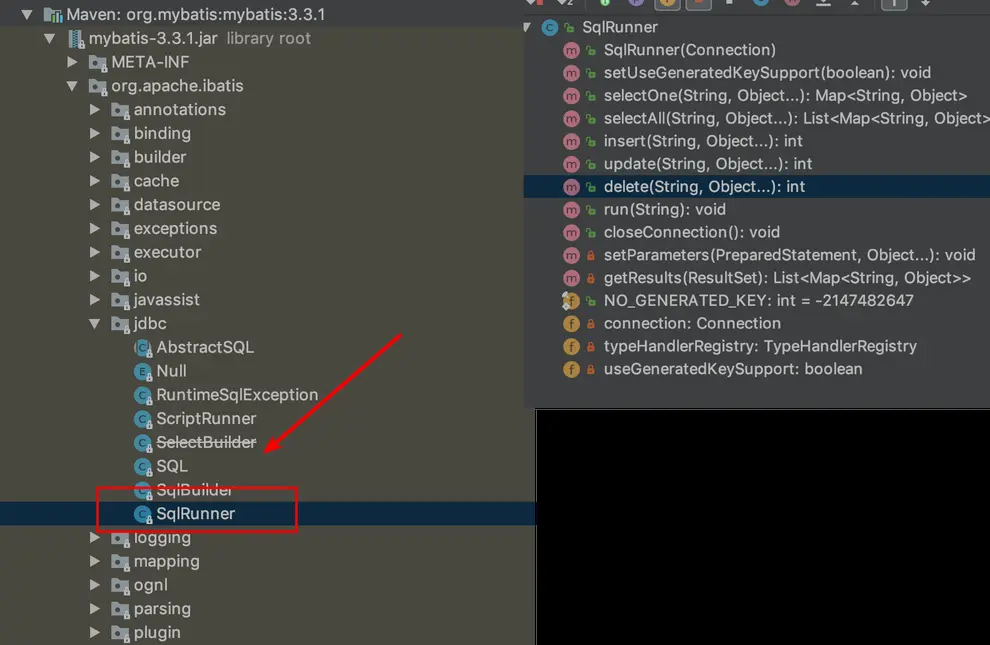Select getResults(ResultSet) method

tap(787, 278)
